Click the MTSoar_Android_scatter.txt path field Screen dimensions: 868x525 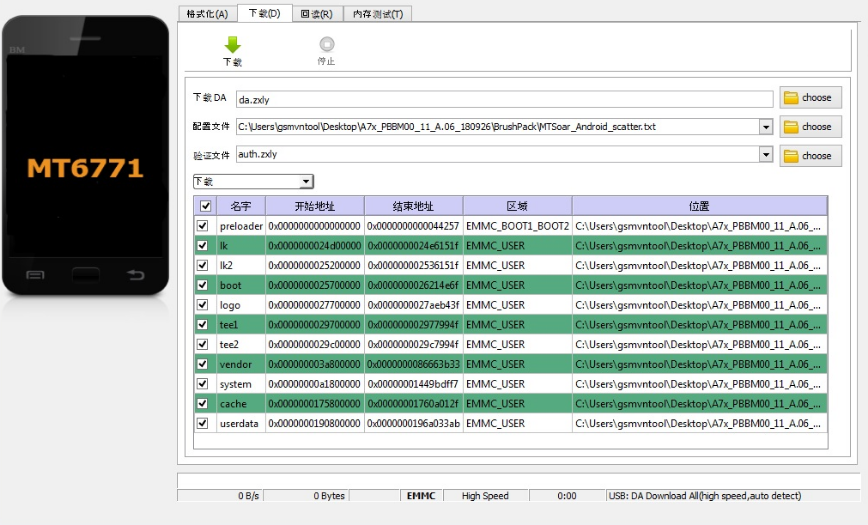[x=498, y=127]
